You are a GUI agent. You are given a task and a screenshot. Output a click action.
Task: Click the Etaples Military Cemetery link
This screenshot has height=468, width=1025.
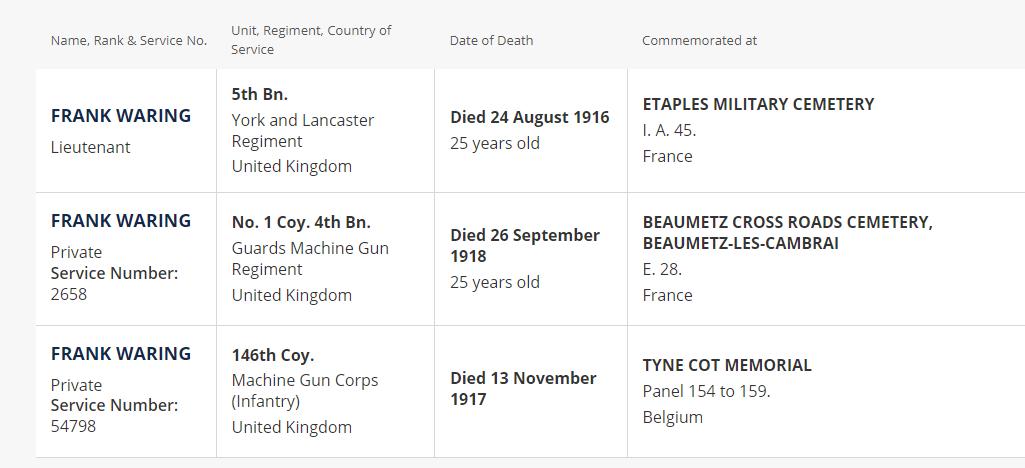757,104
